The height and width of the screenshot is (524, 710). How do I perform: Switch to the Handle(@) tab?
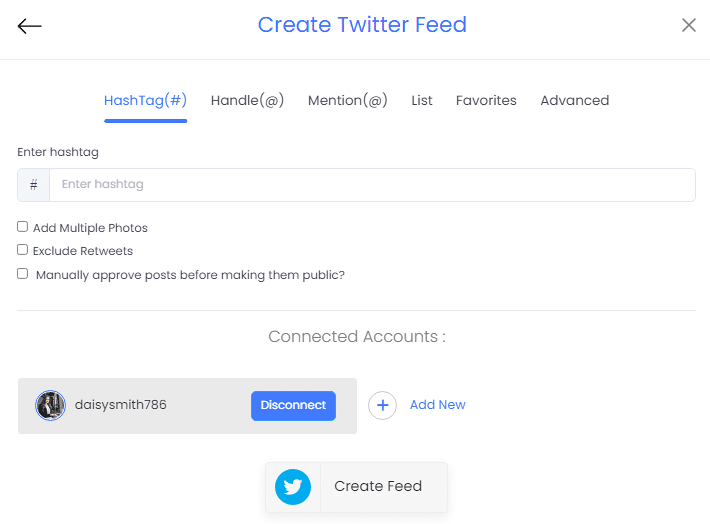click(247, 100)
